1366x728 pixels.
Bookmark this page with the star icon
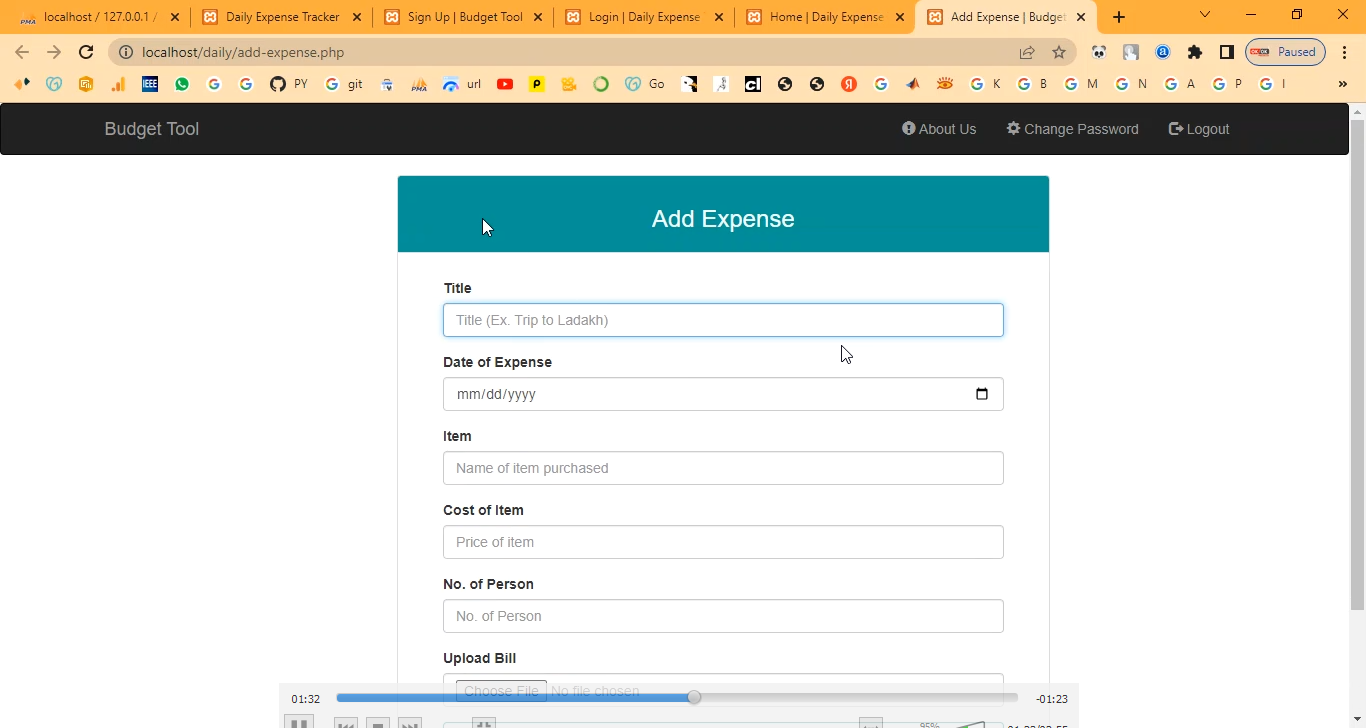click(1059, 52)
